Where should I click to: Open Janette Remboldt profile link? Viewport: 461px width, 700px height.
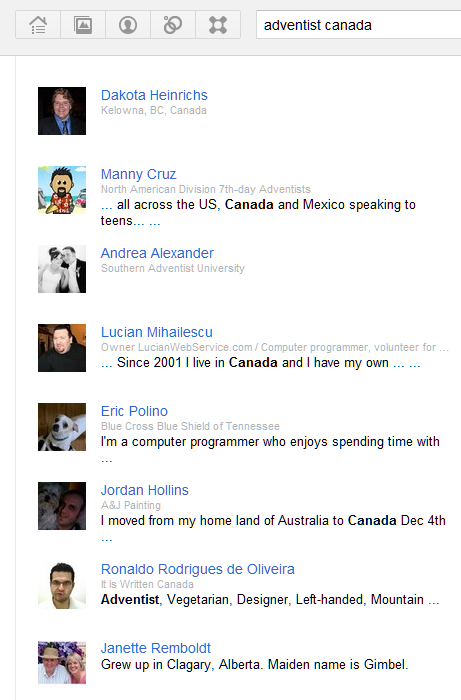point(156,648)
